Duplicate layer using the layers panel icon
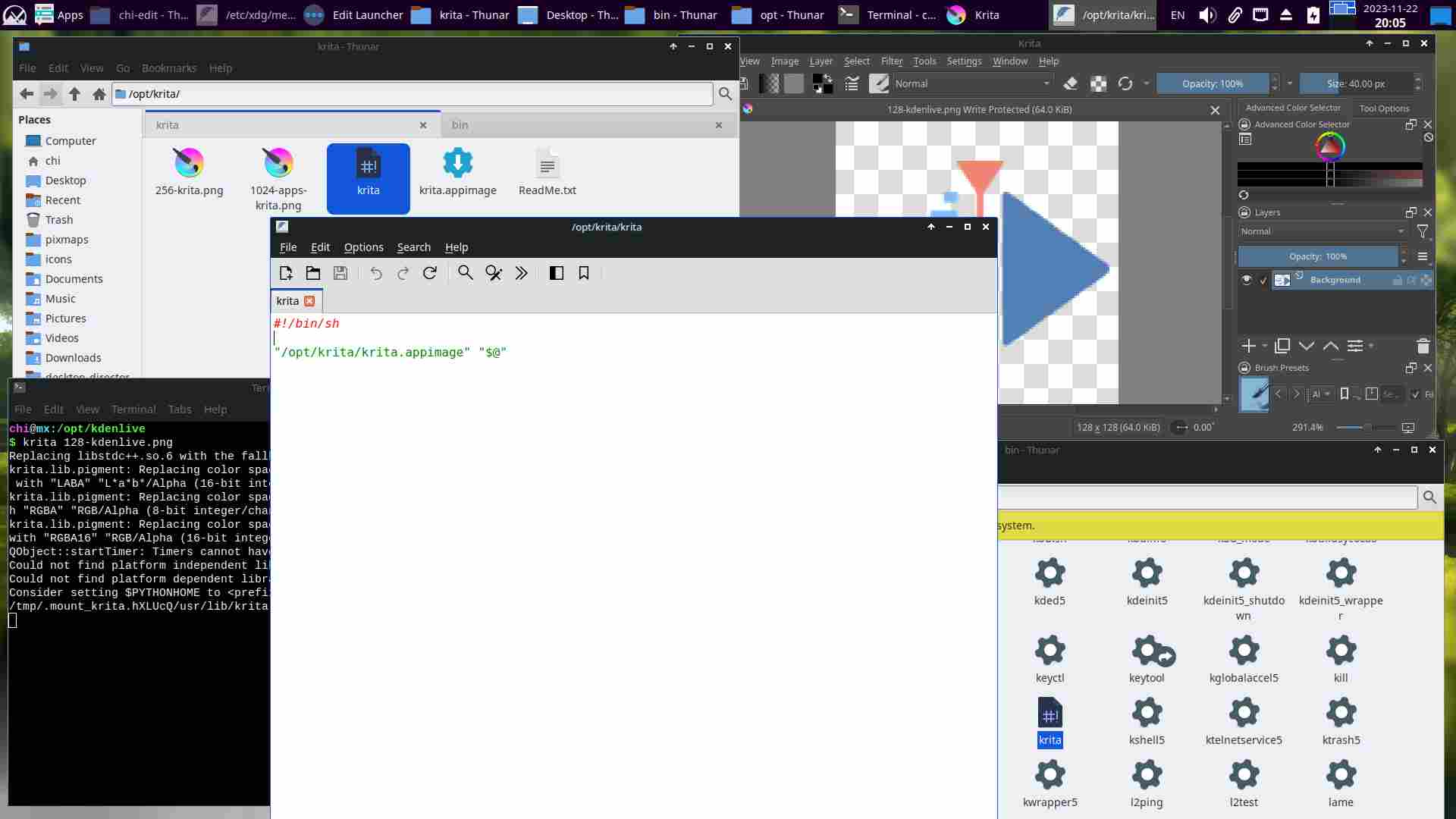Viewport: 1456px width, 819px height. pos(1282,346)
